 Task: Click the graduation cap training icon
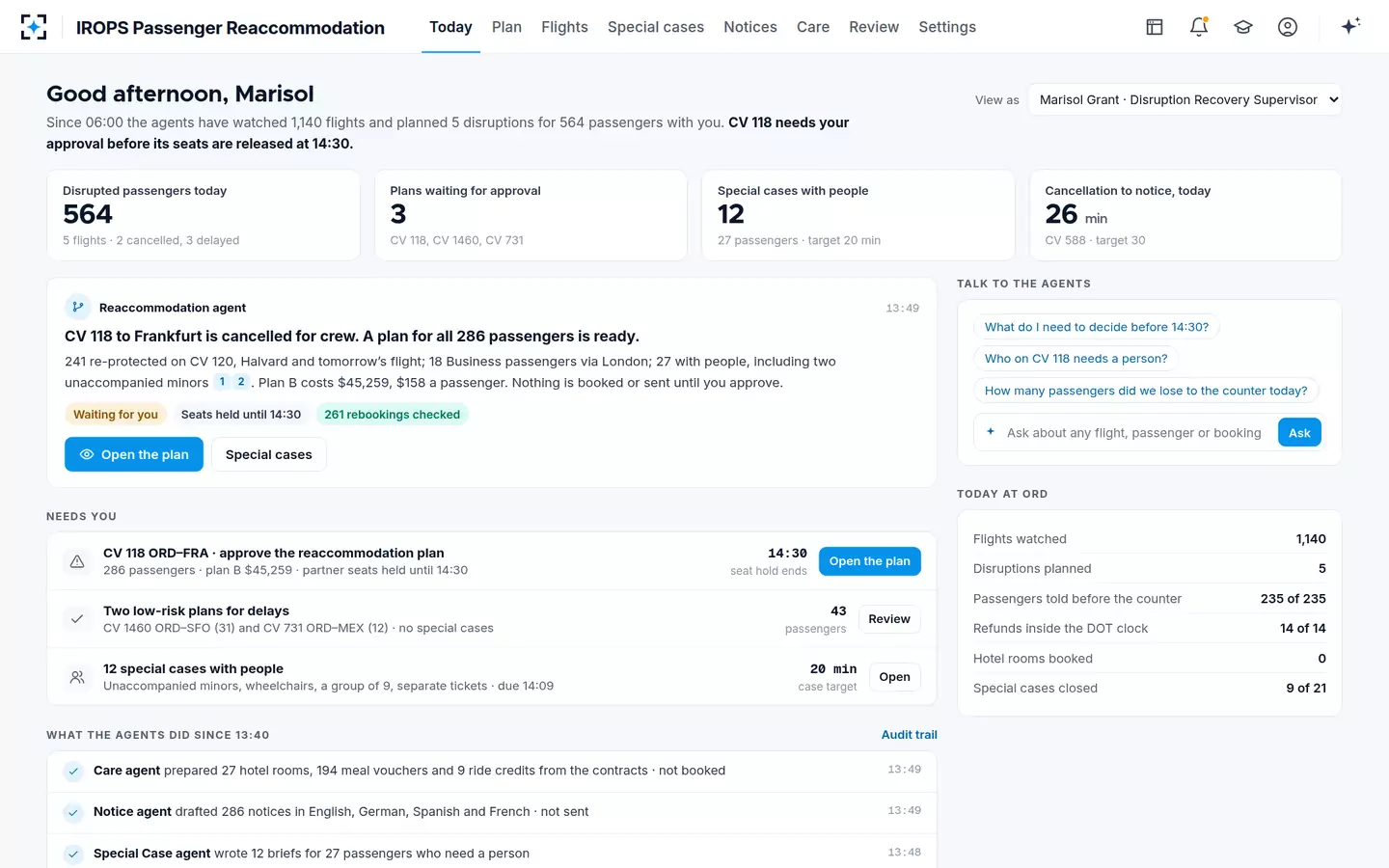point(1243,27)
